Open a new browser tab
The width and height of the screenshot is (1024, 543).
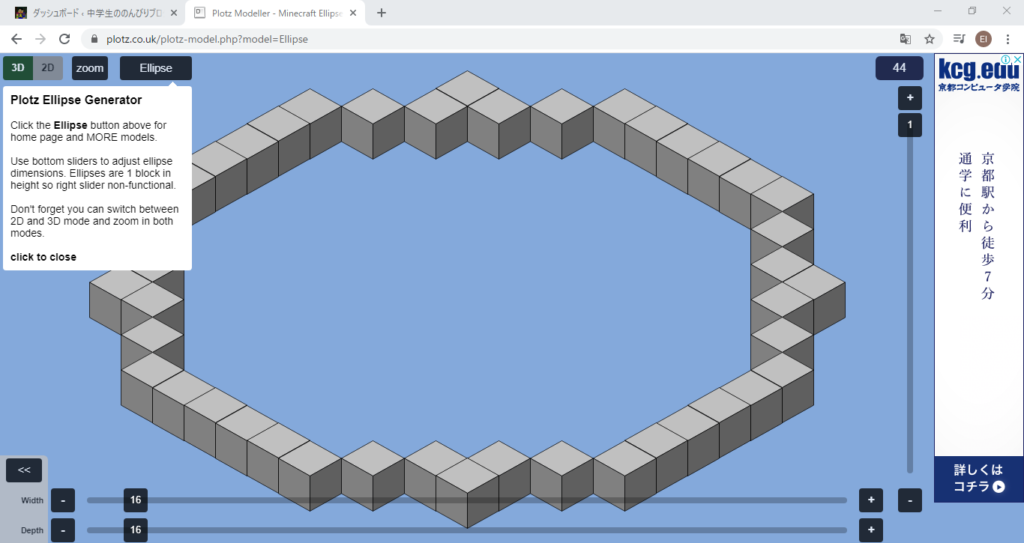[x=381, y=13]
